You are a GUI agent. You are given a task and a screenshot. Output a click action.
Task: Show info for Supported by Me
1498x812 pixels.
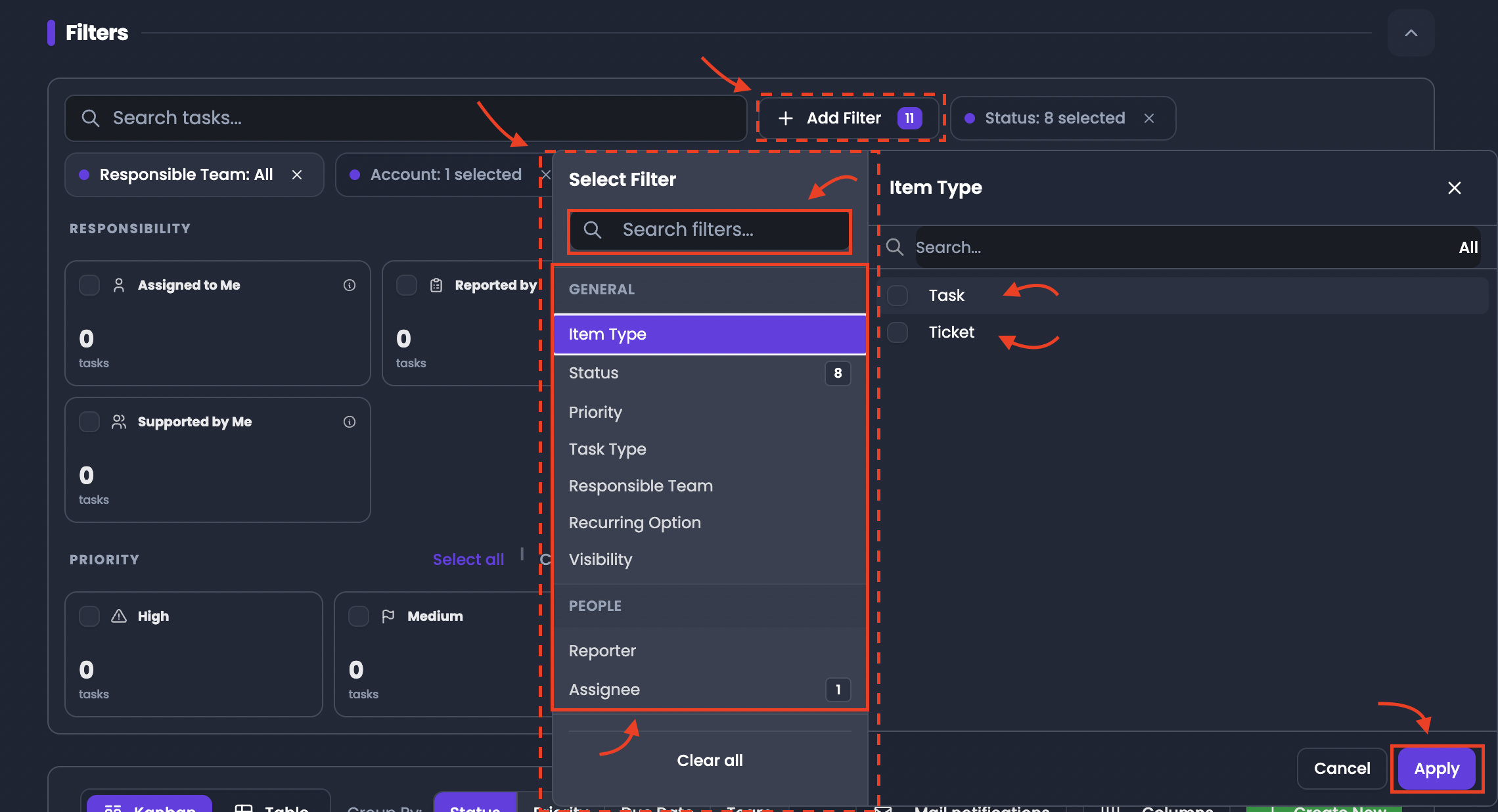point(350,422)
